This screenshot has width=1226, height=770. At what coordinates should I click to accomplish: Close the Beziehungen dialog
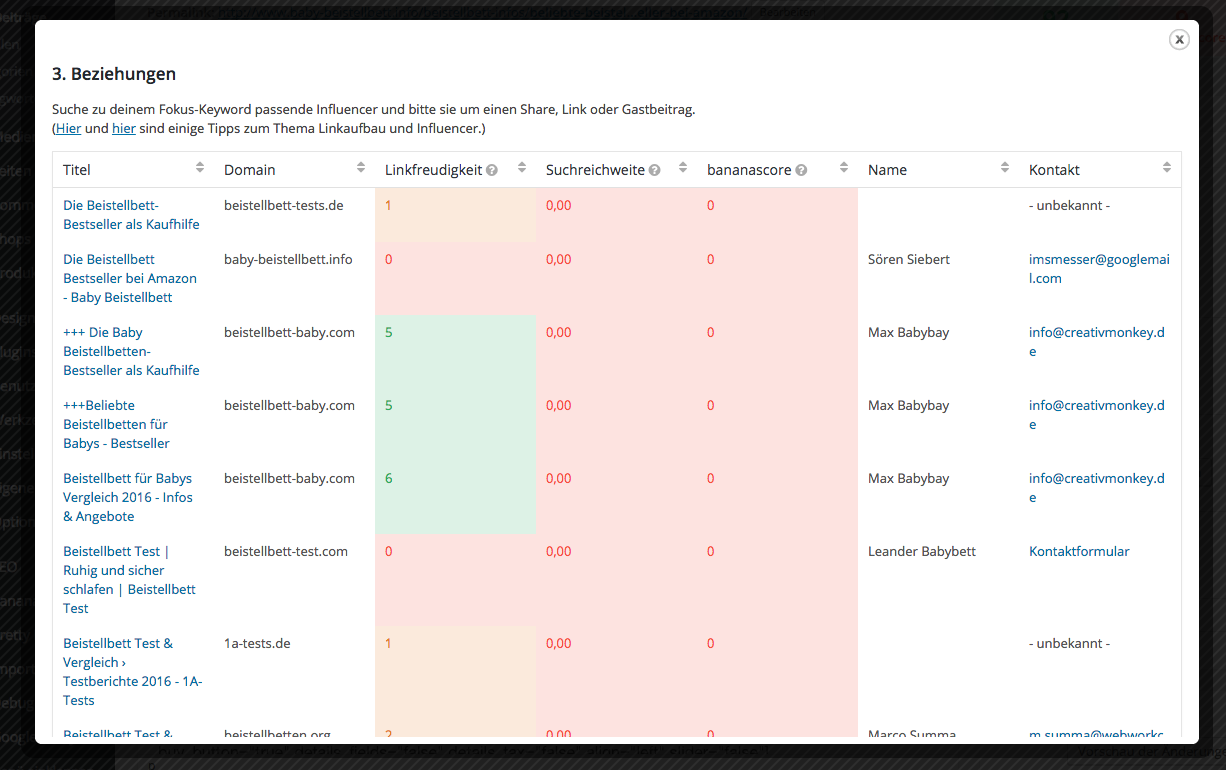pyautogui.click(x=1179, y=39)
